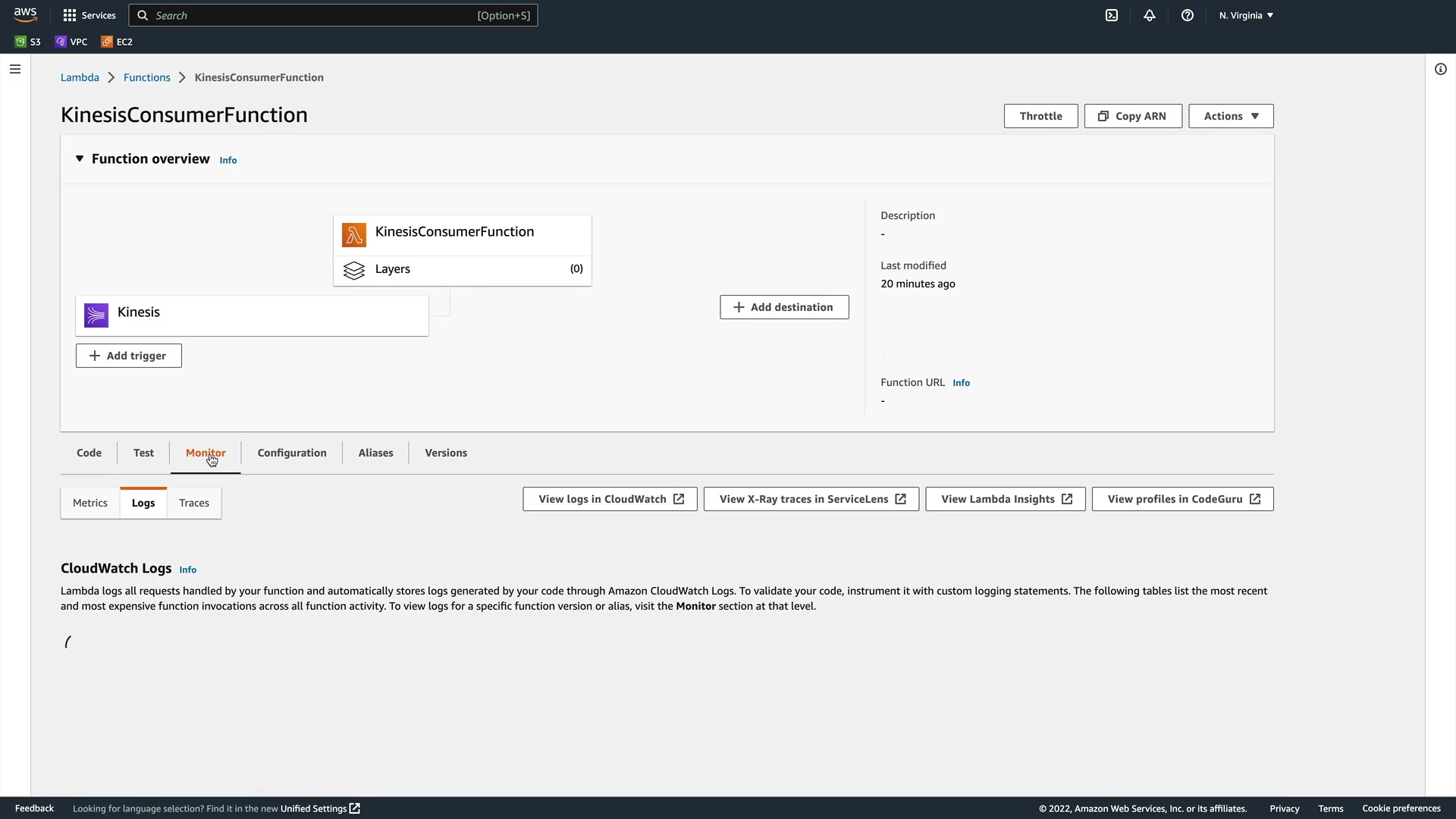
Task: Open the notifications bell icon
Action: (x=1150, y=15)
